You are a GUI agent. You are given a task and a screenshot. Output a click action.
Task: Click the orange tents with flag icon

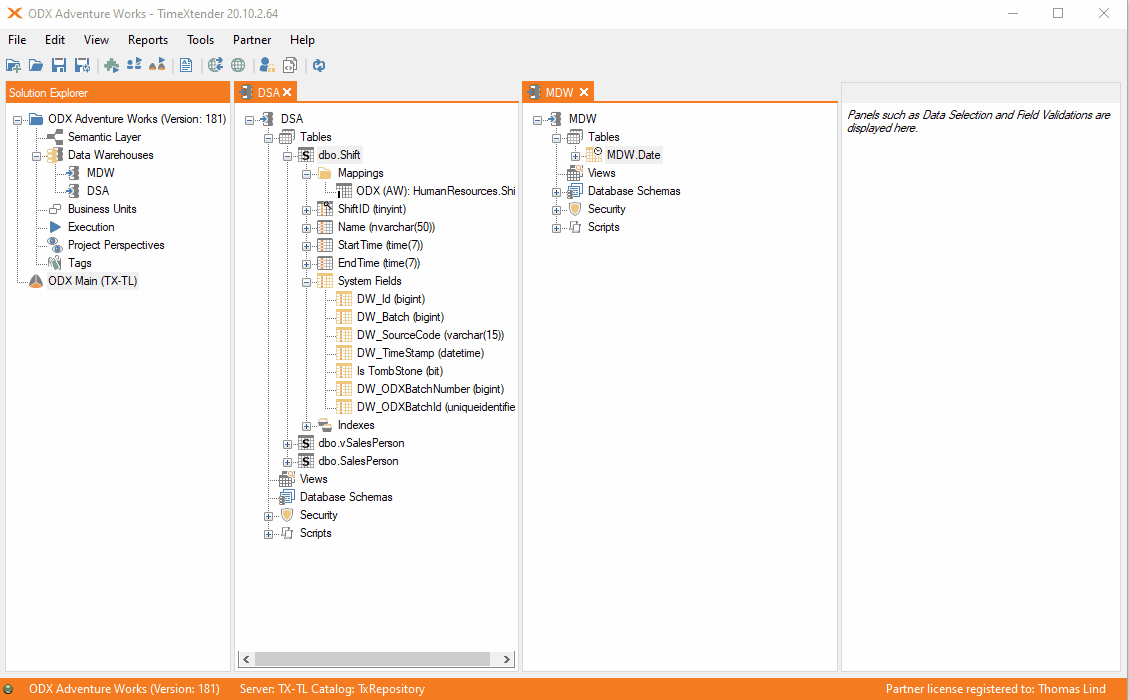[x=157, y=66]
